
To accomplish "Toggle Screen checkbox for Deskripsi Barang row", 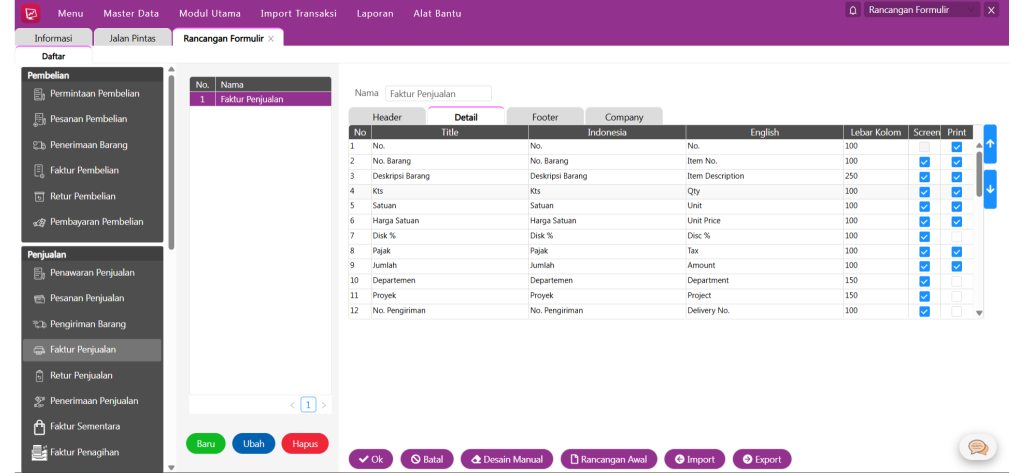I will 924,177.
